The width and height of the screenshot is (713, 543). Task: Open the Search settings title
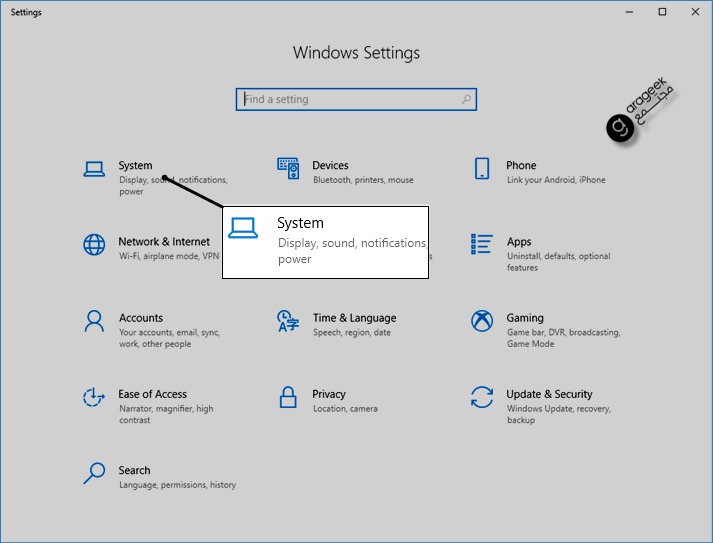point(134,470)
